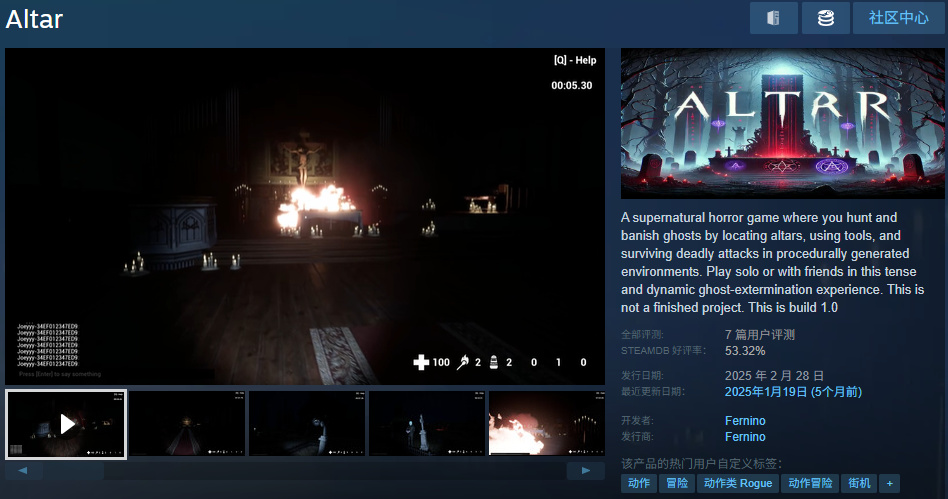Select the second screenshot thumbnail with red carpet

coord(187,423)
